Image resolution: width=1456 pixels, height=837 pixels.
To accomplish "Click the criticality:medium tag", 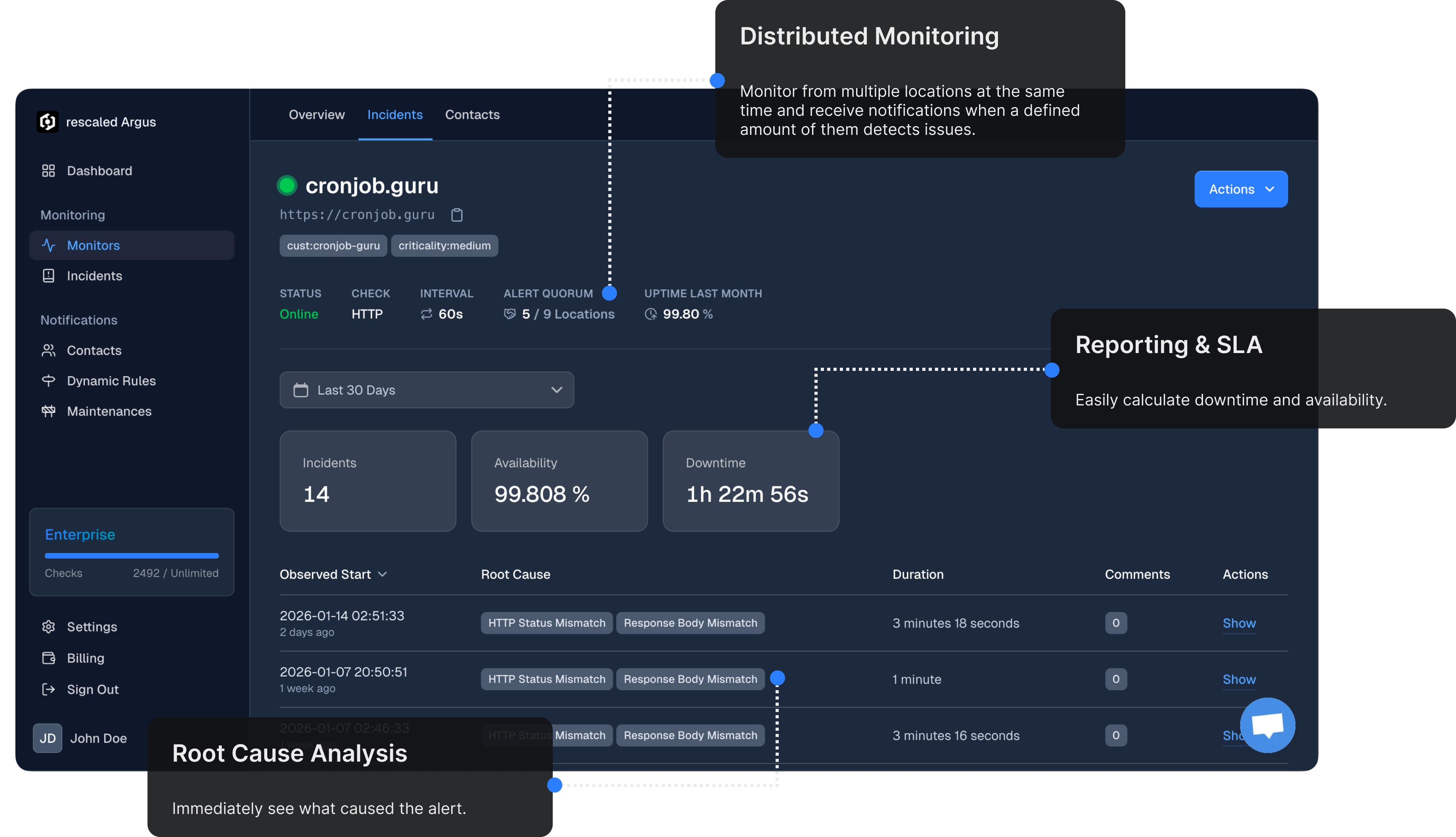I will click(444, 246).
